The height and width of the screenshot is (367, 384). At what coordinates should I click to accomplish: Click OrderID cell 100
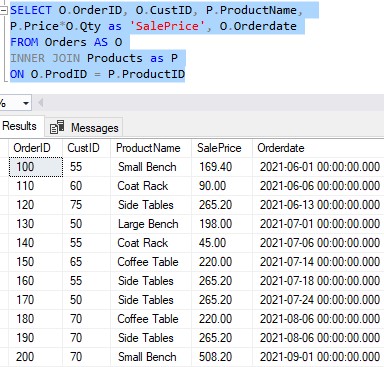click(35, 167)
